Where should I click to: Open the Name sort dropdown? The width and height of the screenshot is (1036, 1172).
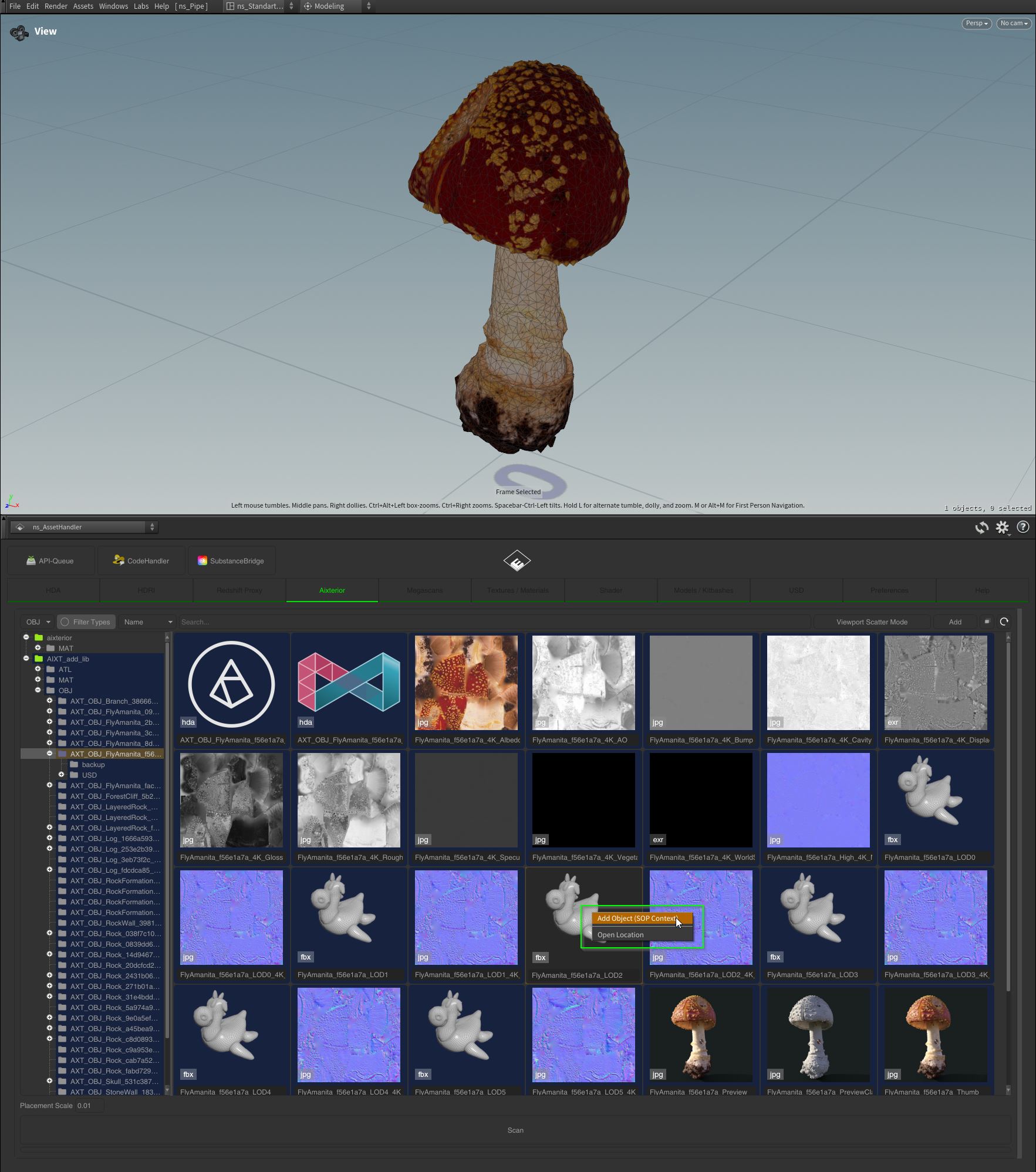(147, 622)
